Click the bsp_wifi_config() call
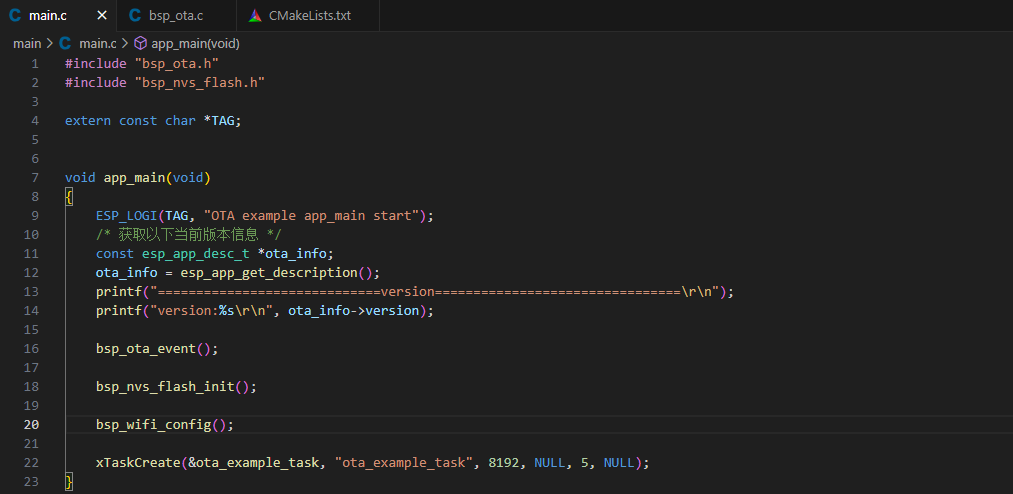The width and height of the screenshot is (1013, 494). pos(165,425)
